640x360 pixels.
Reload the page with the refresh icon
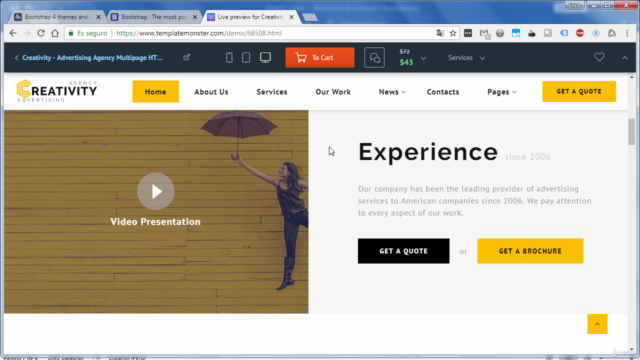41,33
